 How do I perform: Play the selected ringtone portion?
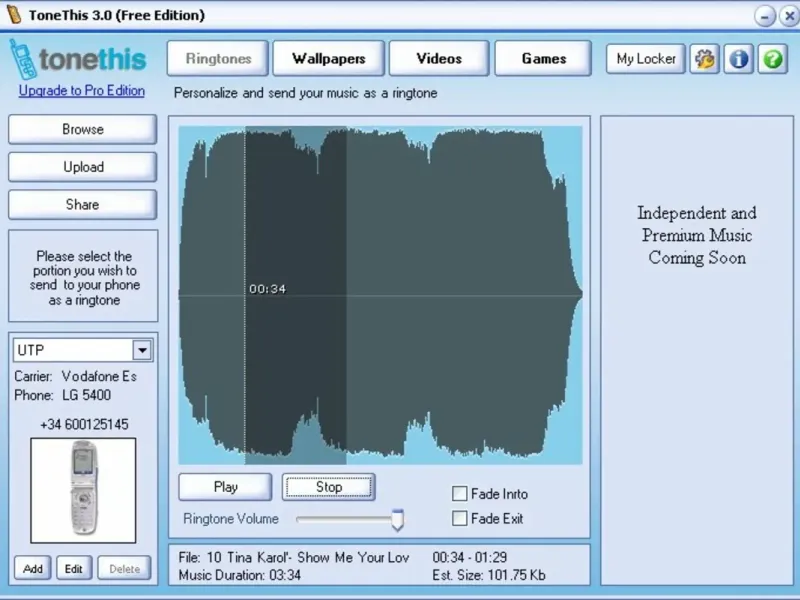click(x=225, y=487)
